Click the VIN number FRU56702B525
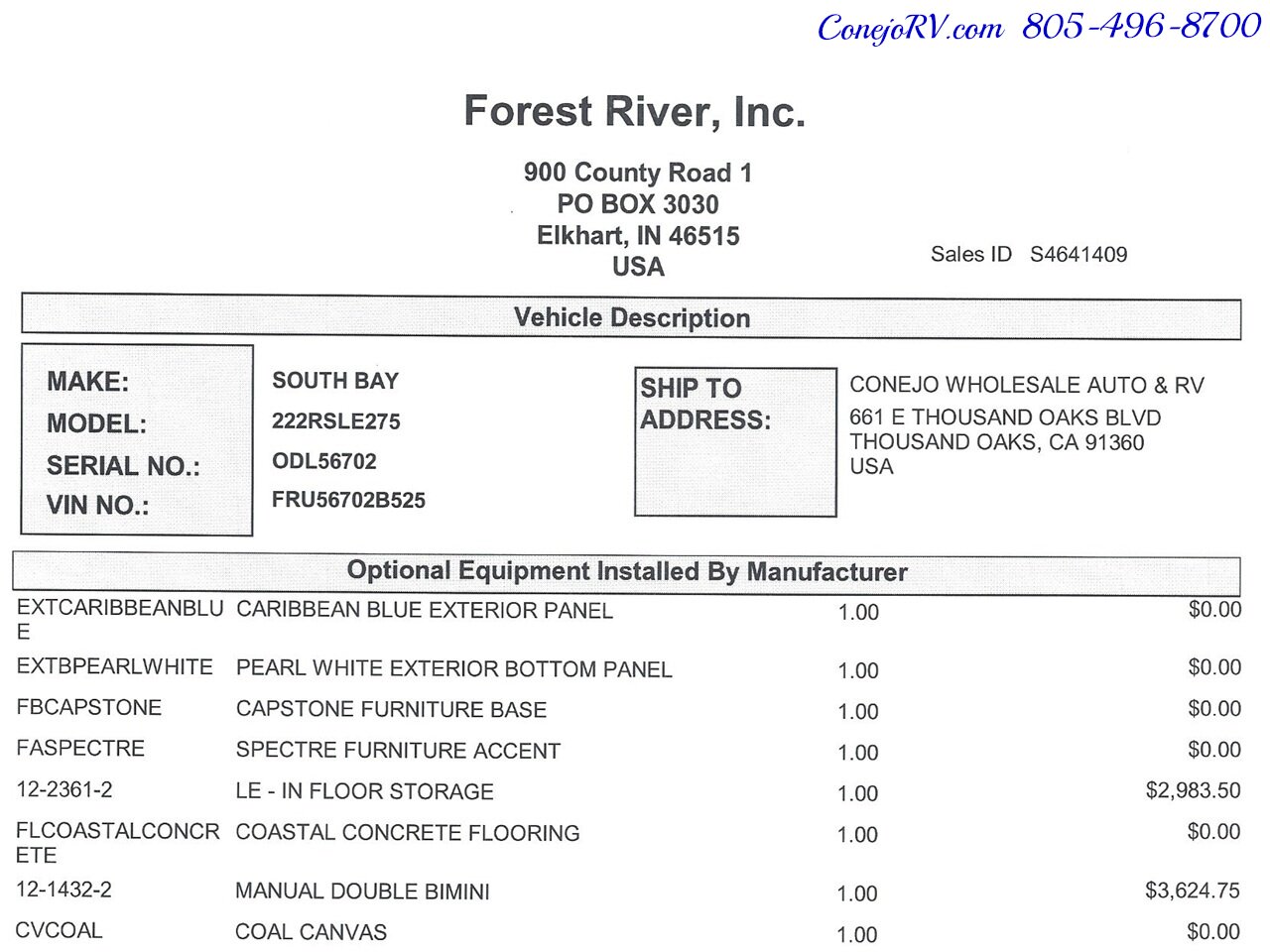Screen dimensions: 1270x952 (348, 500)
